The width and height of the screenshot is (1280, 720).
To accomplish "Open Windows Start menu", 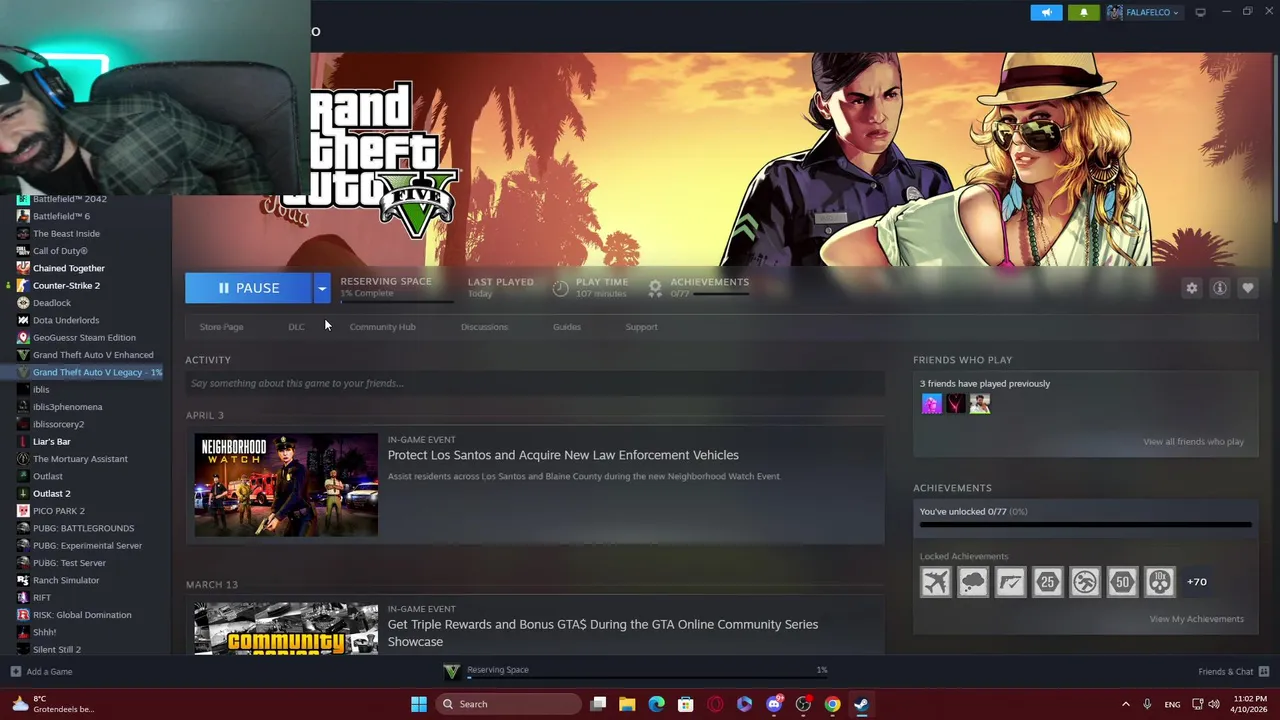I will [x=419, y=704].
